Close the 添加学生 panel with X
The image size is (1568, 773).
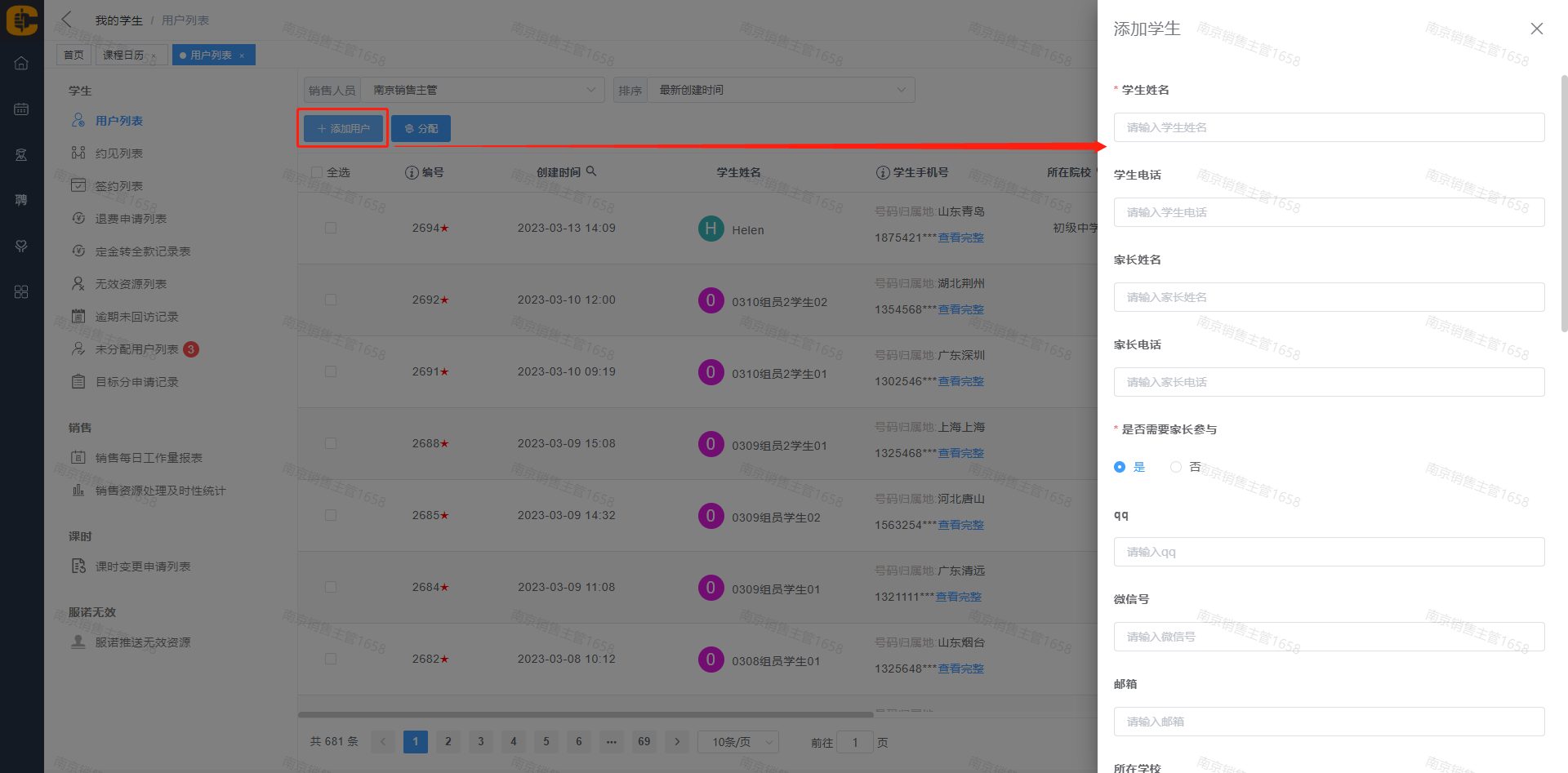click(x=1536, y=29)
